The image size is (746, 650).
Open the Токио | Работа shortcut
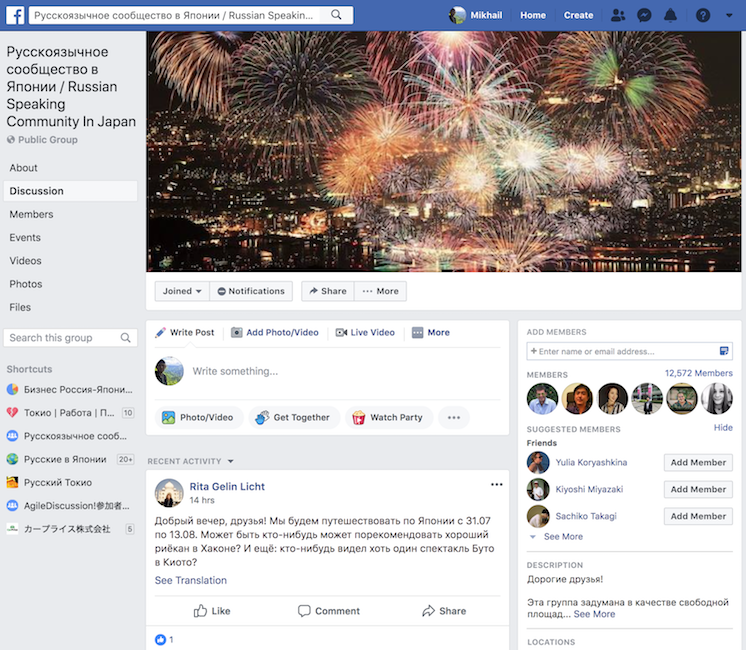point(70,413)
